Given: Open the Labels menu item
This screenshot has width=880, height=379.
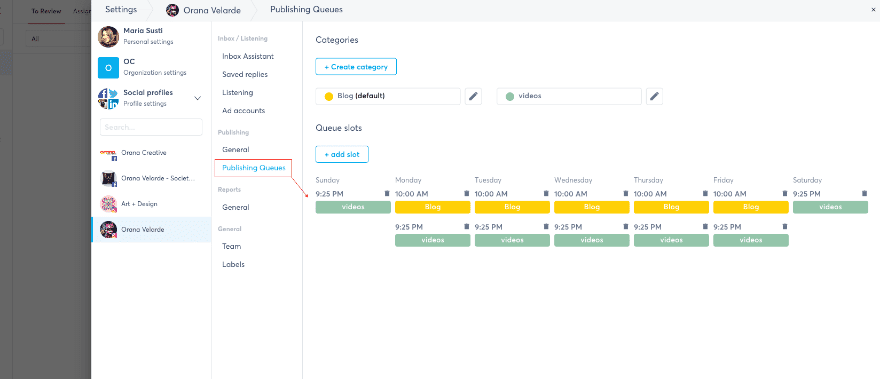Looking at the screenshot, I should [233, 264].
